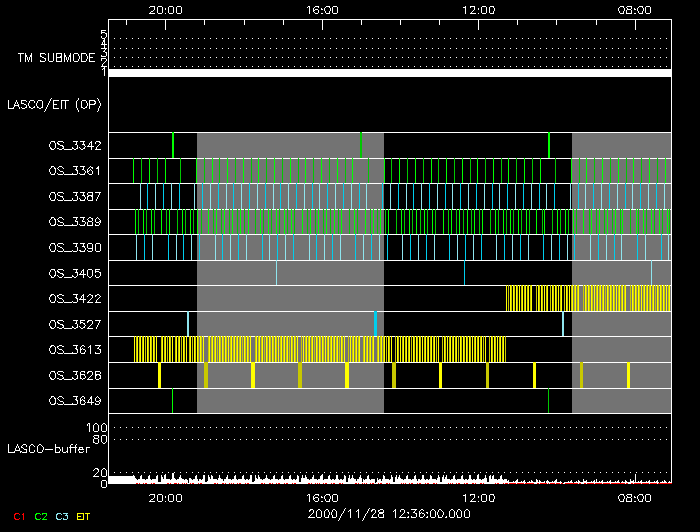Click the LASCO/EIT (OP) row label
700x532 pixels.
click(54, 105)
